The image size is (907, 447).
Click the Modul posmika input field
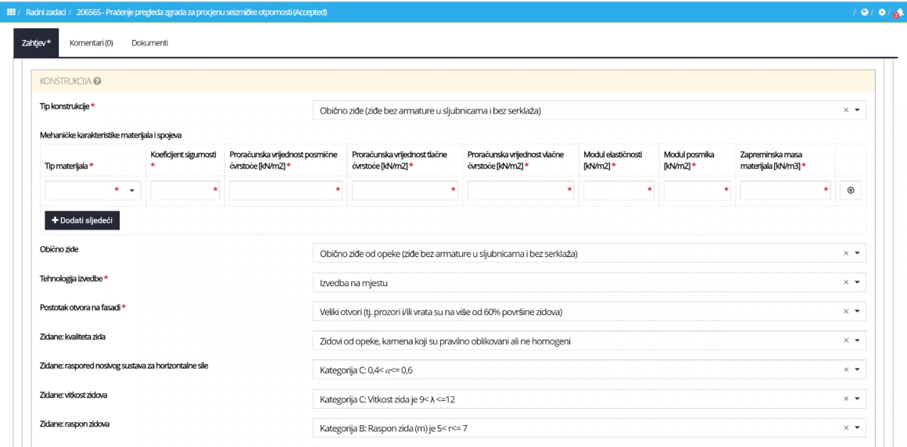pos(697,190)
